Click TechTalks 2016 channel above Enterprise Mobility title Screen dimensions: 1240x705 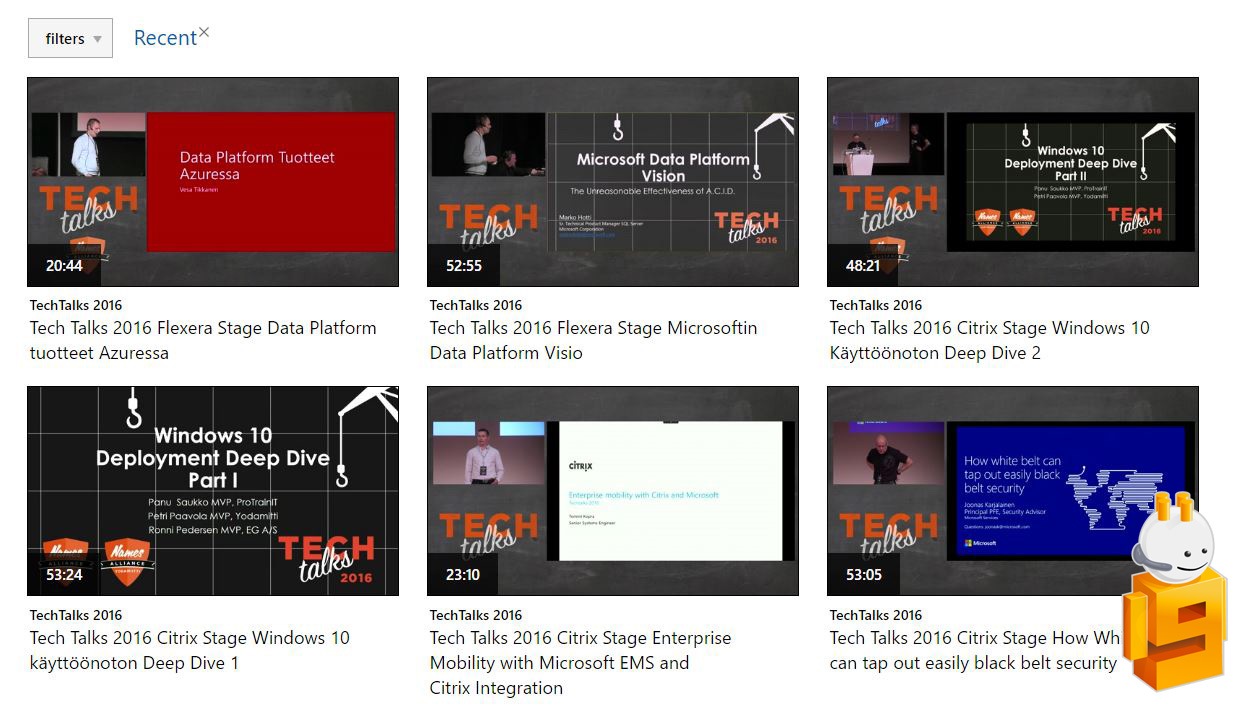click(476, 615)
